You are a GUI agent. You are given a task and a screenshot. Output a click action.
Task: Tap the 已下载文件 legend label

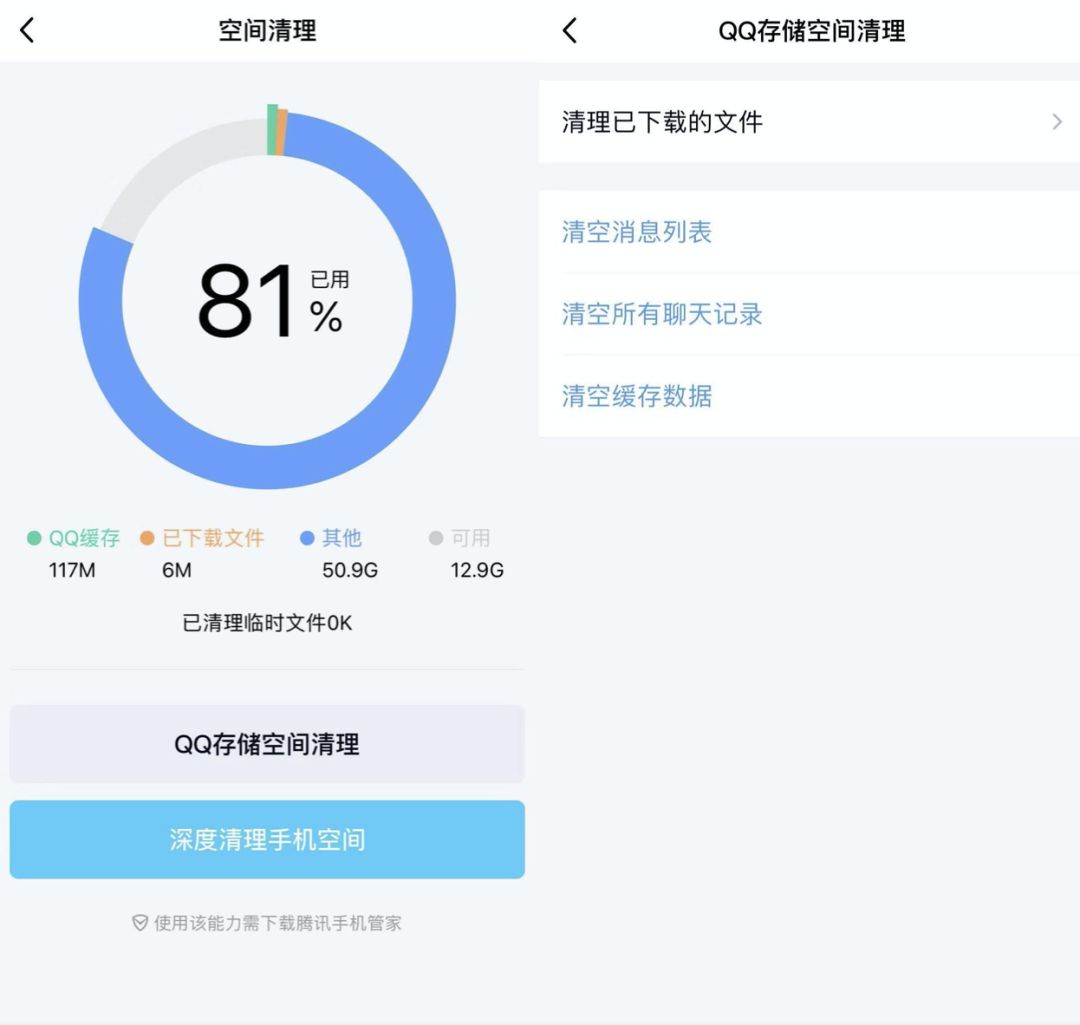(213, 538)
